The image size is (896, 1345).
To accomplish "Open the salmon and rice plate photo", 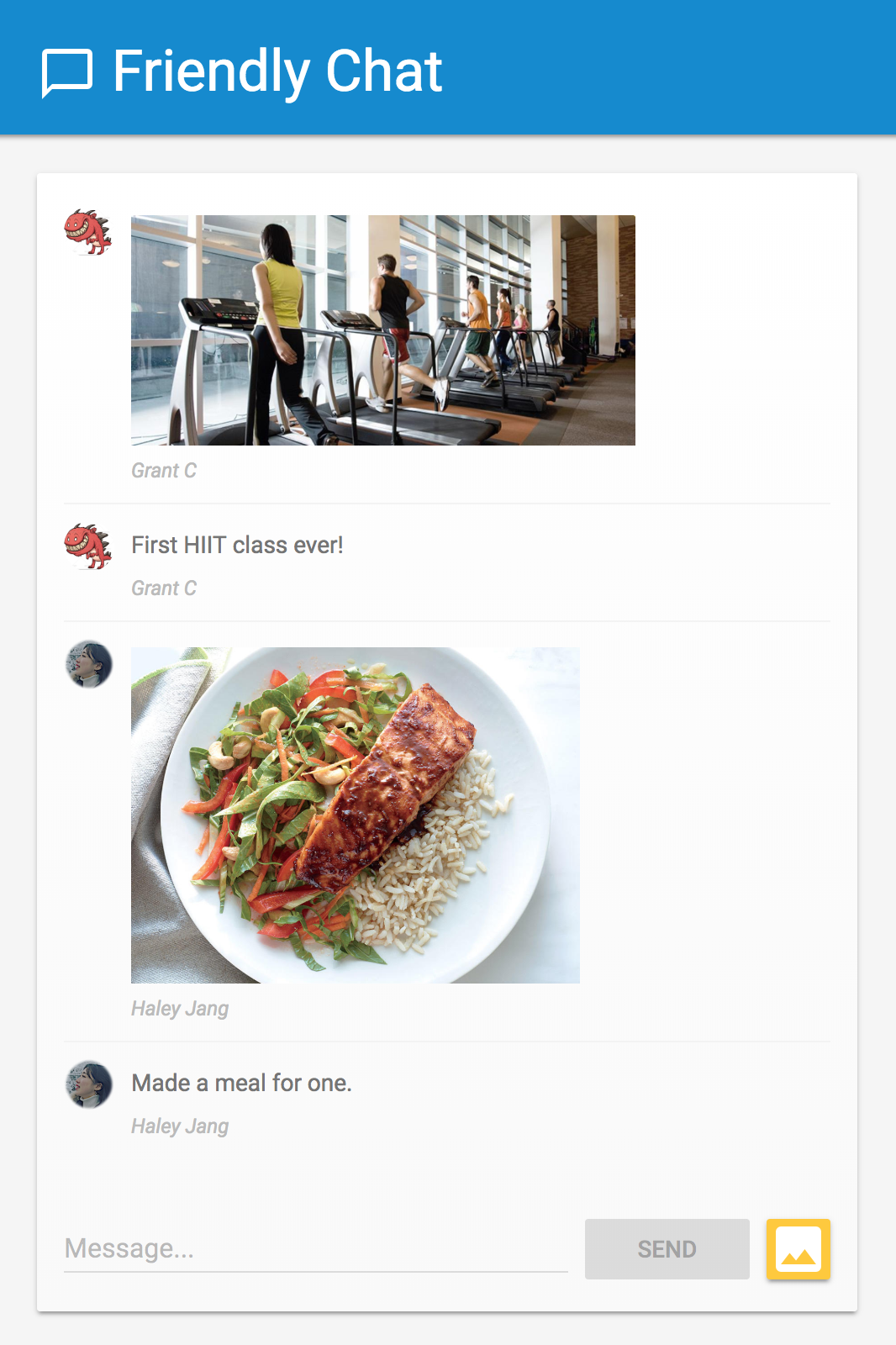I will [x=356, y=815].
